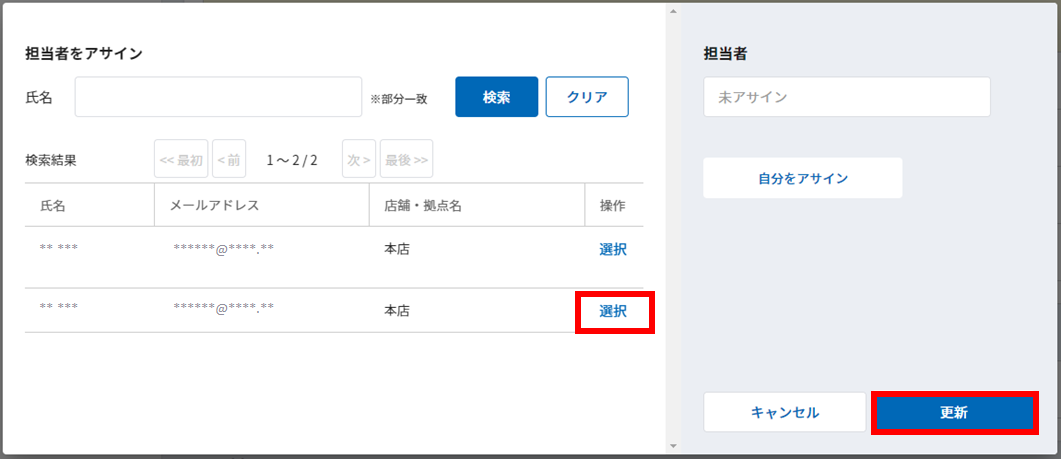Click 本店 in the second result row

click(x=397, y=311)
